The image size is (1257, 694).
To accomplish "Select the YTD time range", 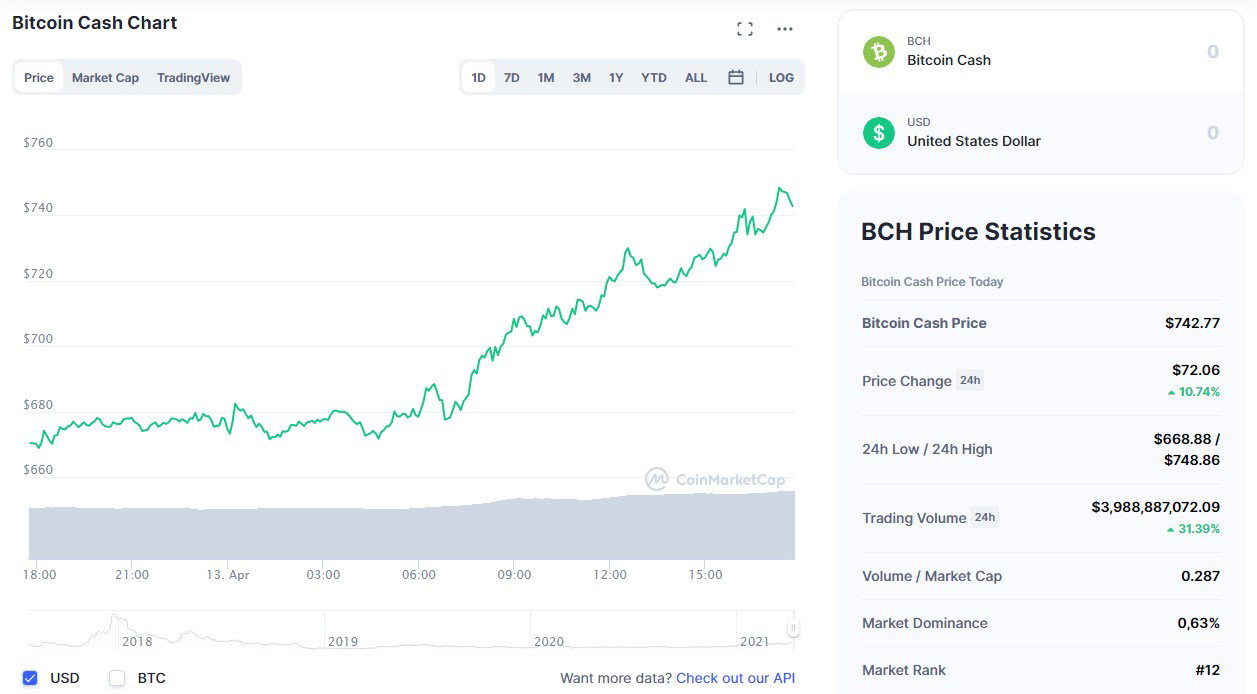I will 654,77.
